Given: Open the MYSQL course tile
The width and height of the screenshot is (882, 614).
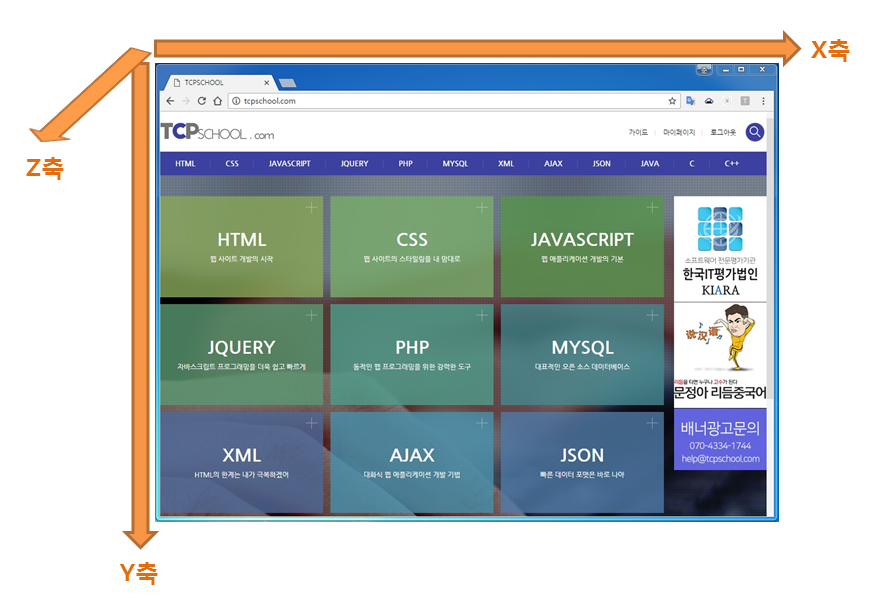Looking at the screenshot, I should tap(582, 354).
